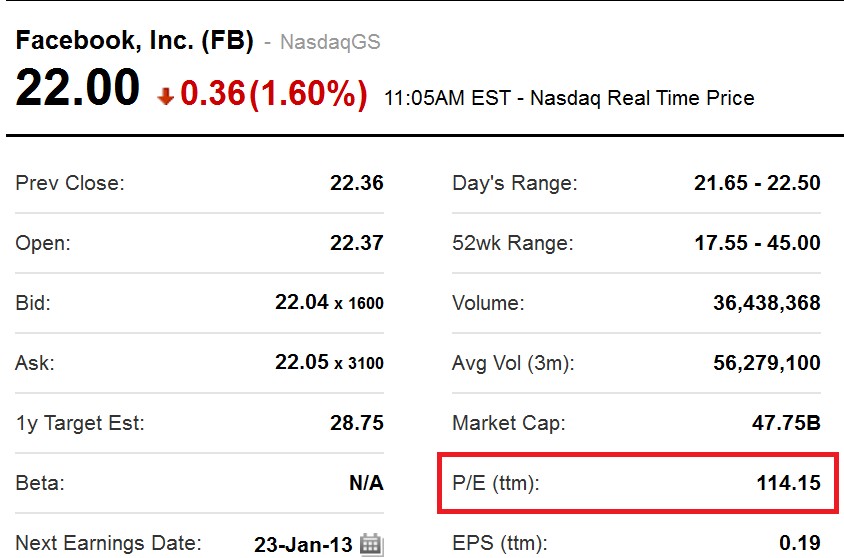This screenshot has width=844, height=558.
Task: Select the Bid value 22.04 x 1600
Action: pos(329,302)
